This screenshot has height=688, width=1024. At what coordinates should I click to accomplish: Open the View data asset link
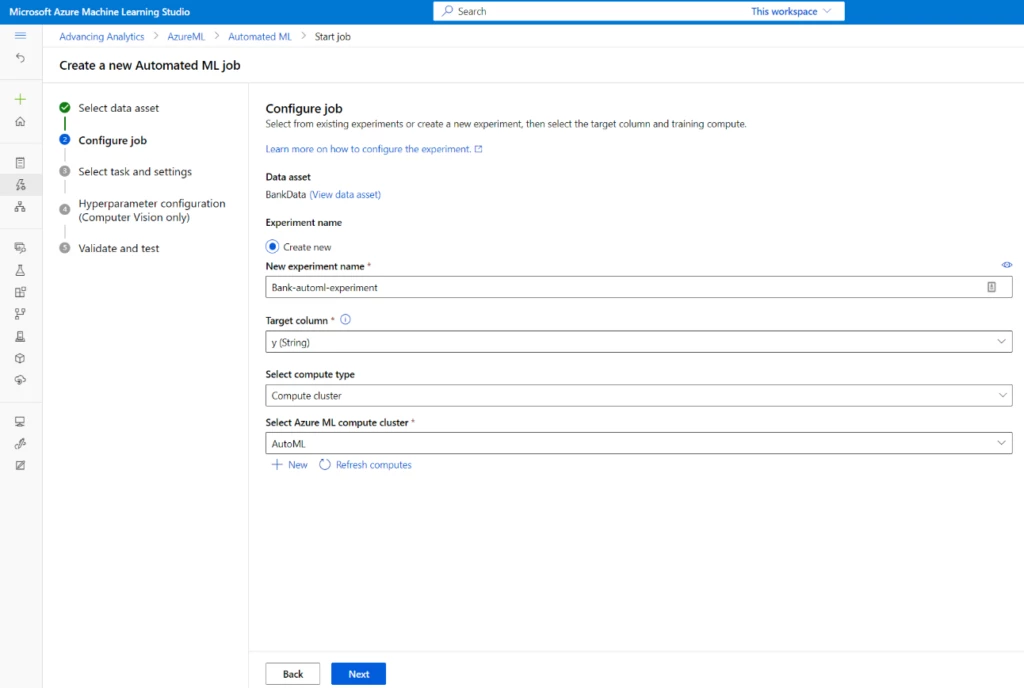[x=343, y=194]
